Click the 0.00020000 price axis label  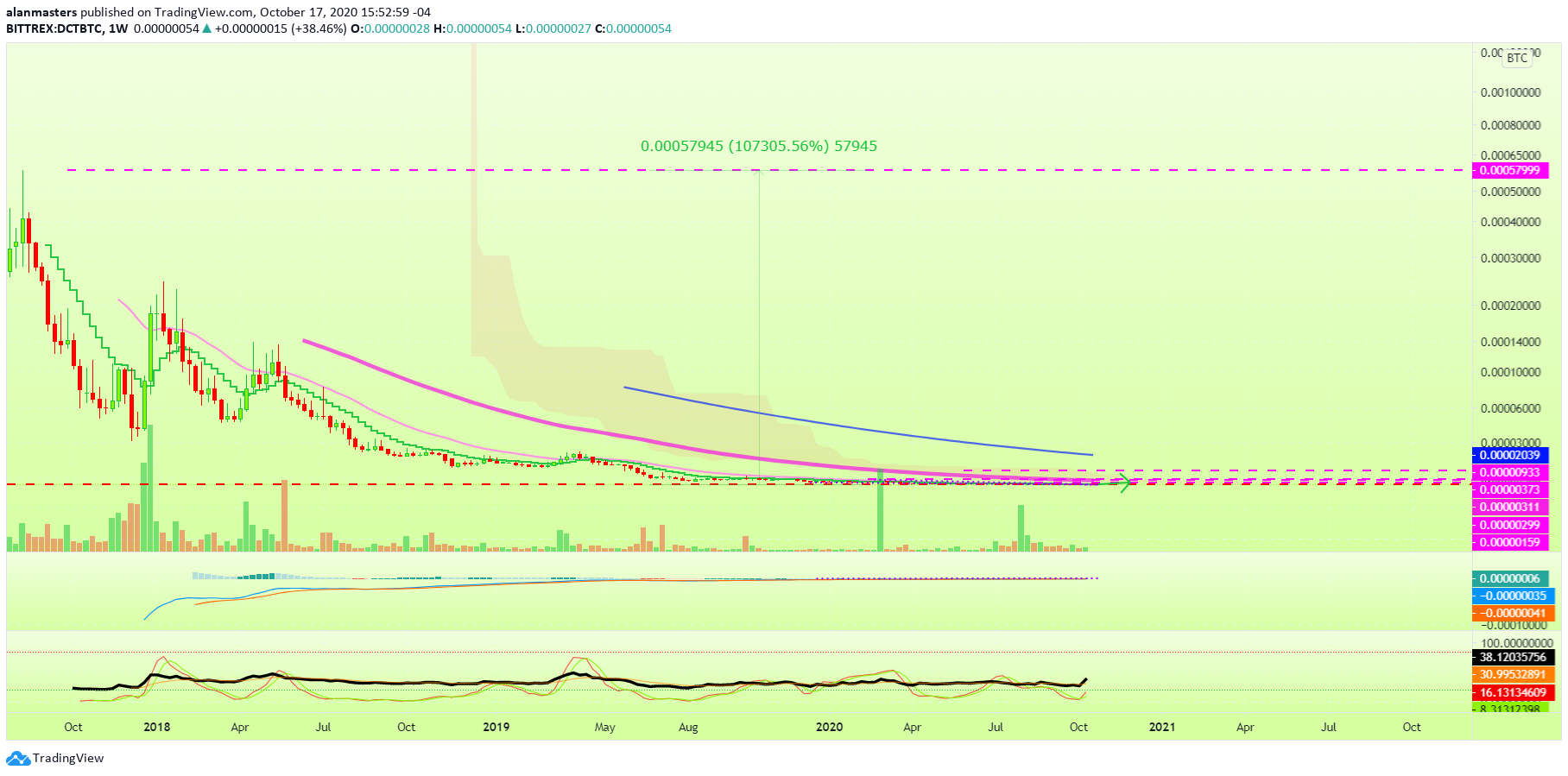tap(1510, 306)
